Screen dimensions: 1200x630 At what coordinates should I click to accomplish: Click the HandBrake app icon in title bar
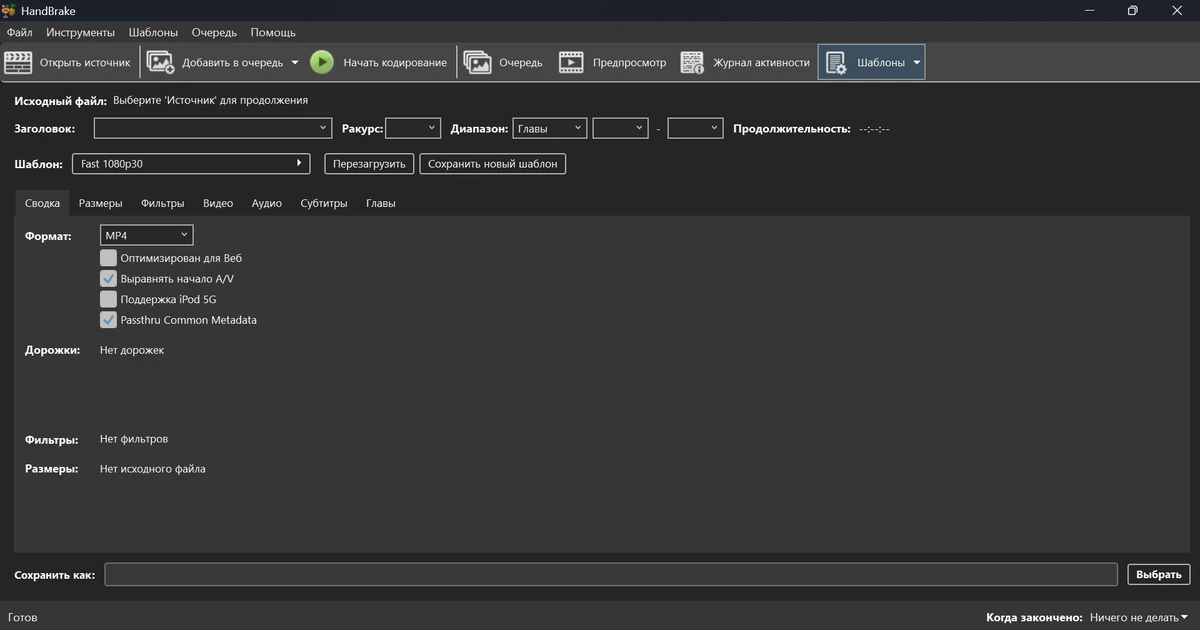pos(8,10)
